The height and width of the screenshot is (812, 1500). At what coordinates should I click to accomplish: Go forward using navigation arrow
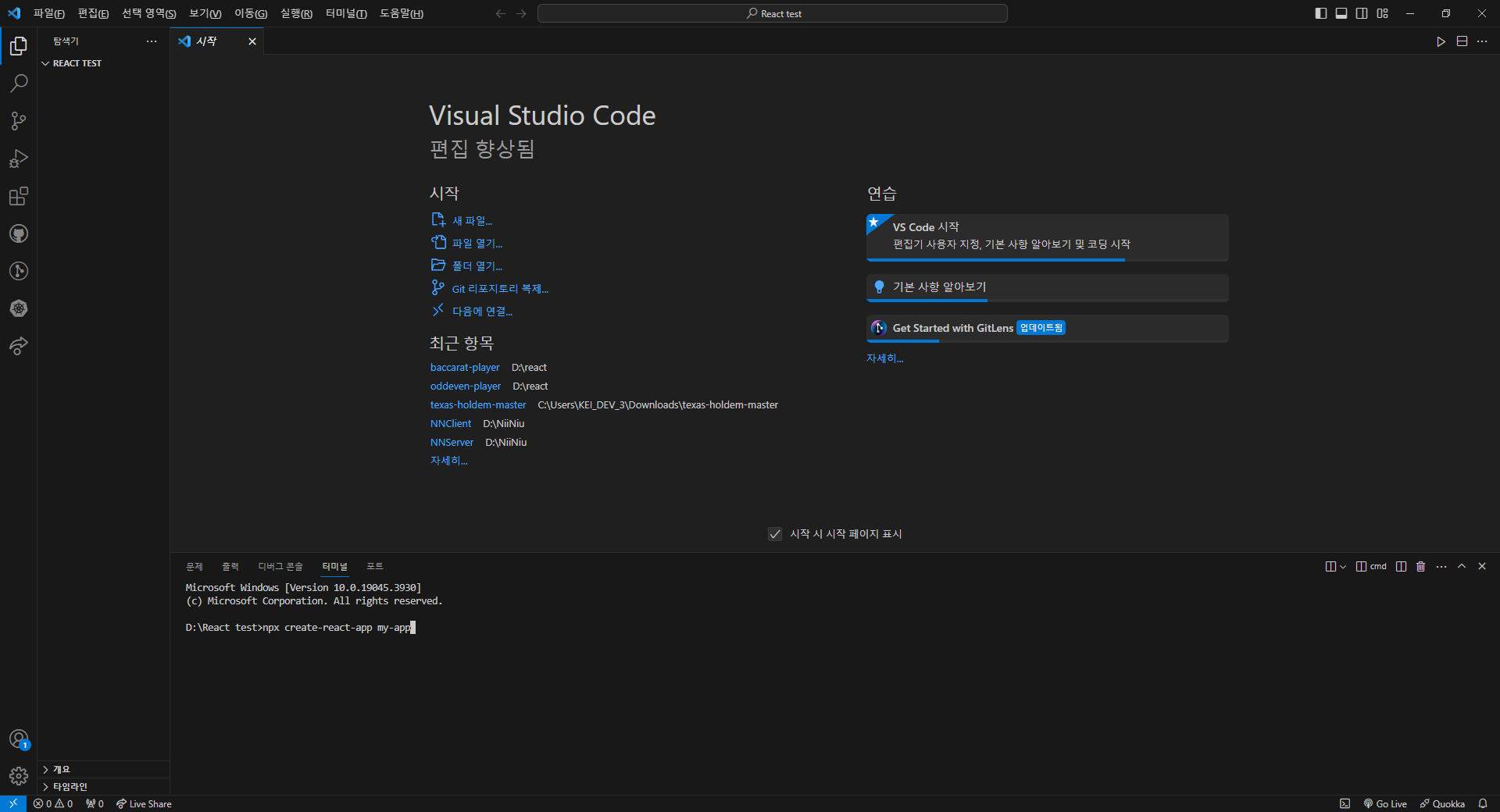521,13
